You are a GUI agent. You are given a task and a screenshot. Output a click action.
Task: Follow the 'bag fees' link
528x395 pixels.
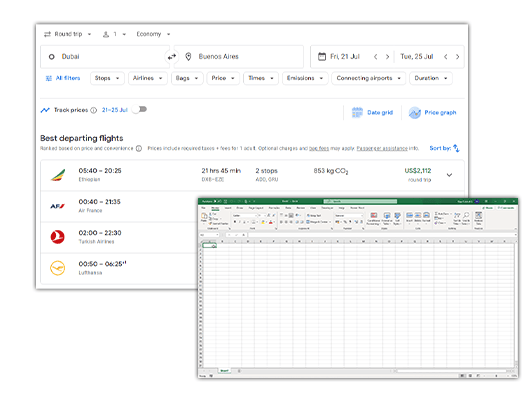(x=319, y=149)
